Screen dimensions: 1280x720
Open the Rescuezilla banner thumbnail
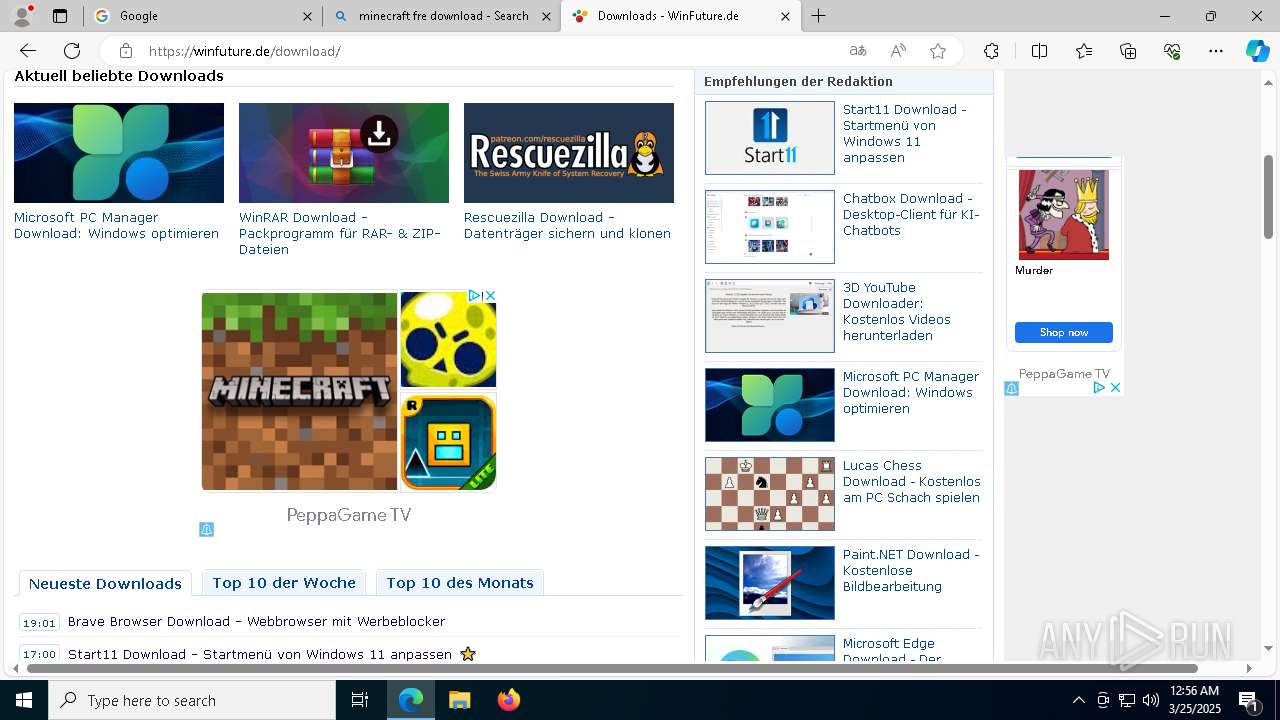[x=569, y=153]
